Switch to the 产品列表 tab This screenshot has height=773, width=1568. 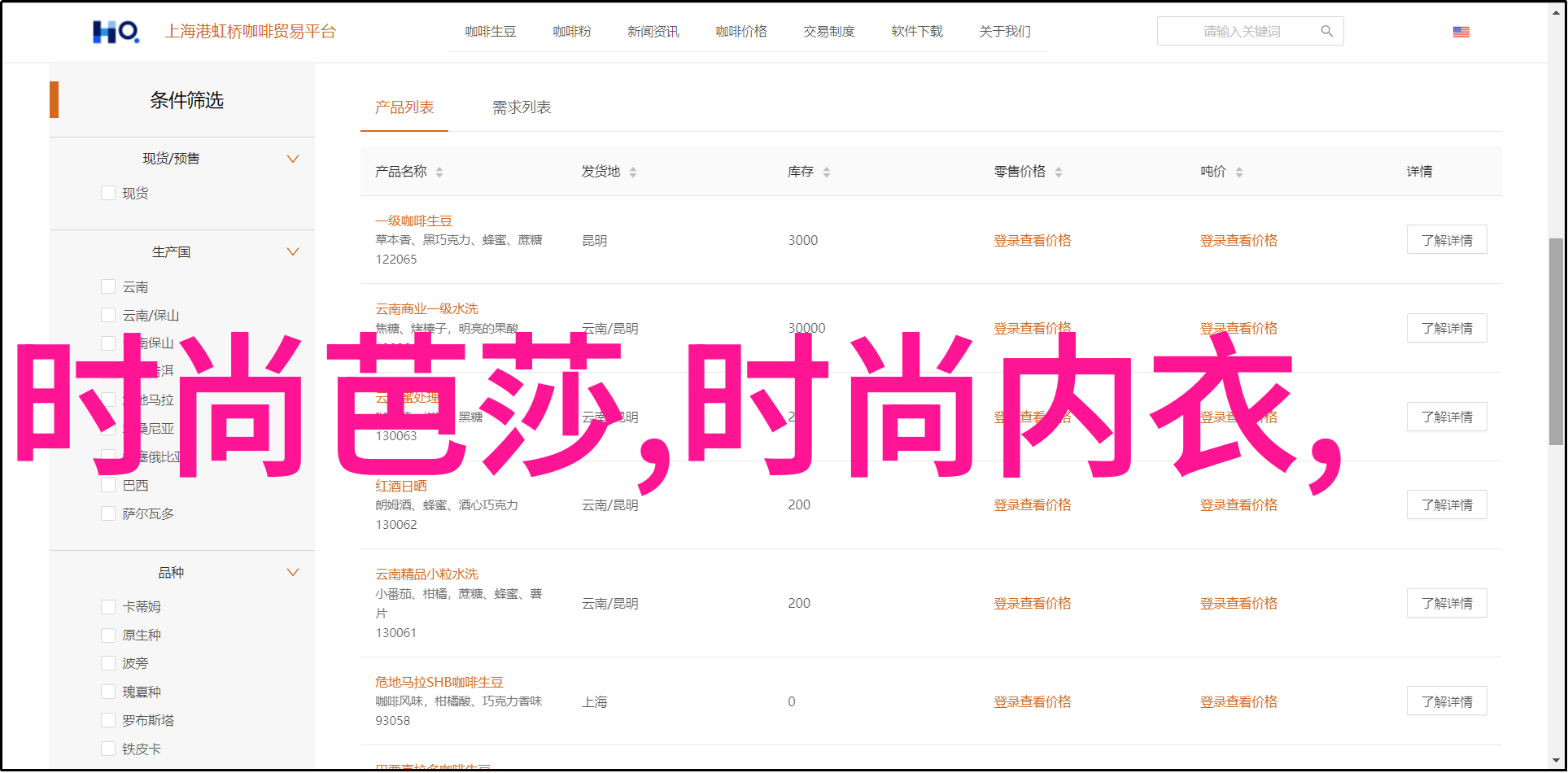pyautogui.click(x=404, y=107)
